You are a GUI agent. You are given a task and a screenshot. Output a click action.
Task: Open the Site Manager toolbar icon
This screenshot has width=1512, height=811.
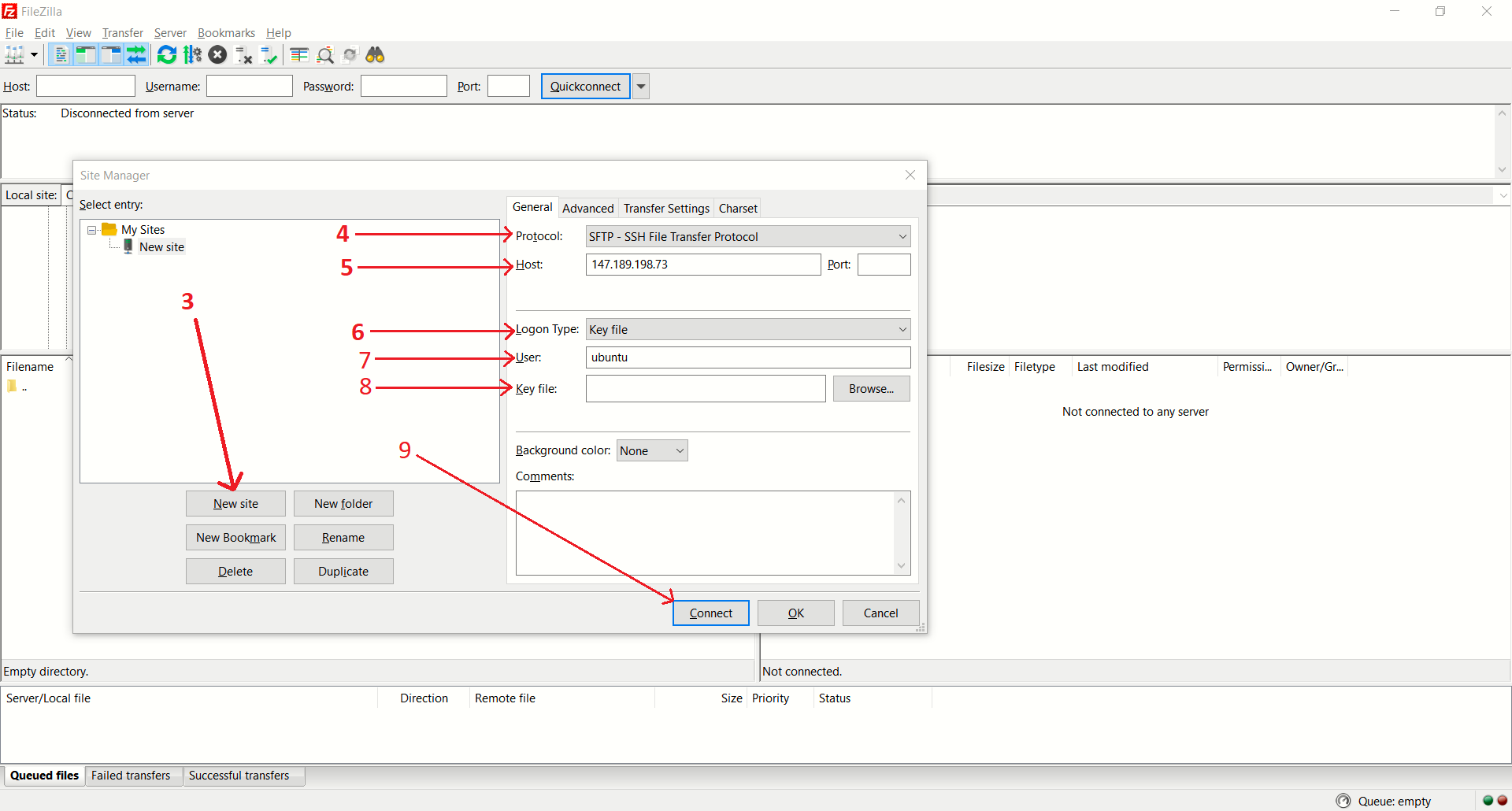(14, 55)
